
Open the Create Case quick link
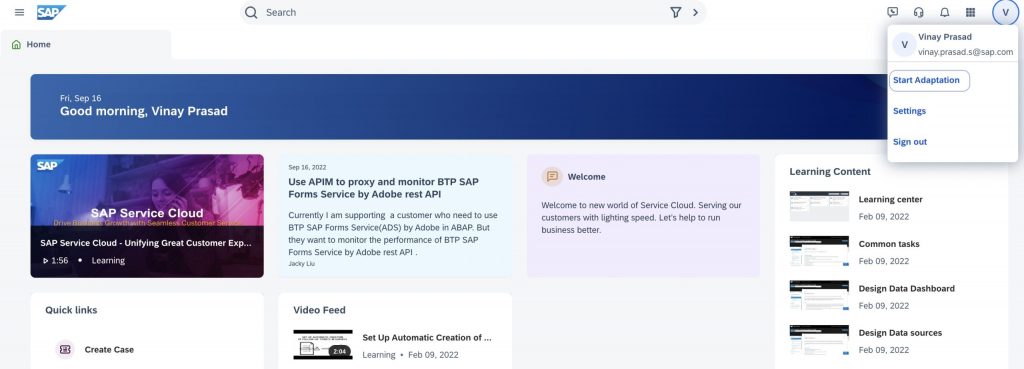[x=109, y=349]
